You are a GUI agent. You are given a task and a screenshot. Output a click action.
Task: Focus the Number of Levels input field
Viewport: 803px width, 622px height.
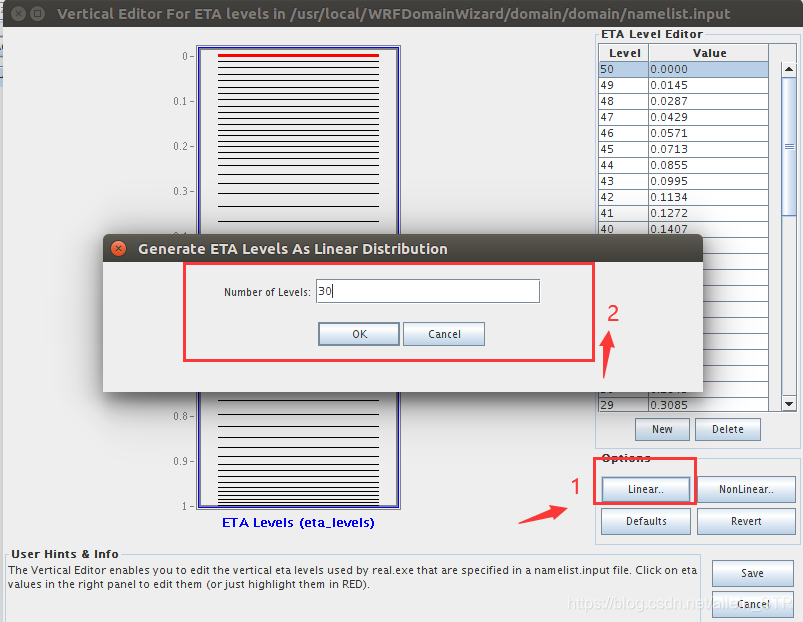(428, 291)
